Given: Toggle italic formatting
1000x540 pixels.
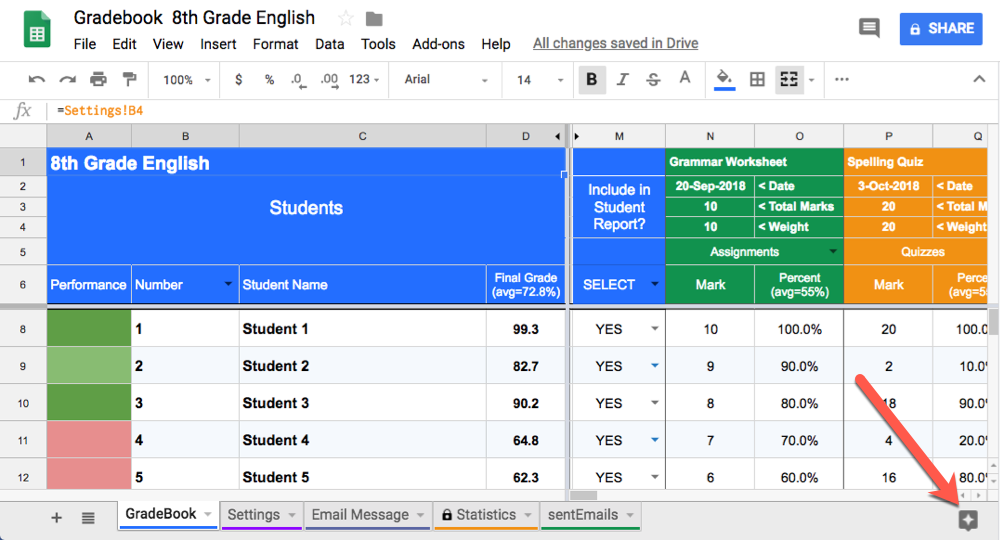Looking at the screenshot, I should click(x=623, y=80).
